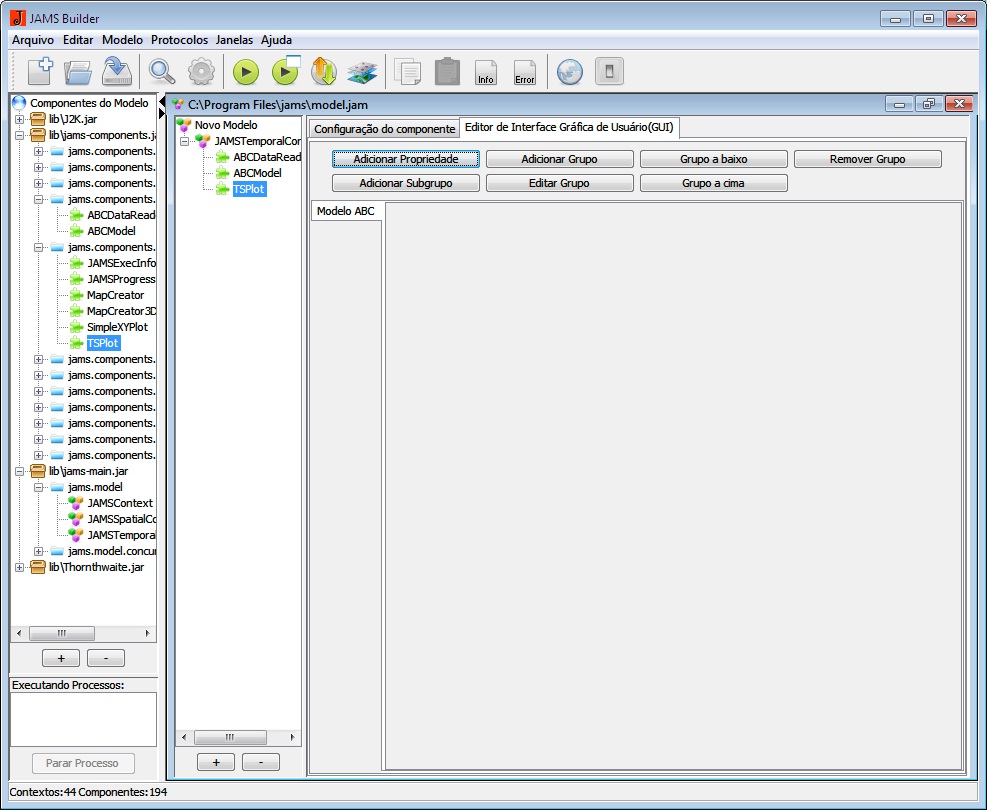The image size is (987, 810).
Task: Select ABCModel in the model tree
Action: (x=257, y=173)
